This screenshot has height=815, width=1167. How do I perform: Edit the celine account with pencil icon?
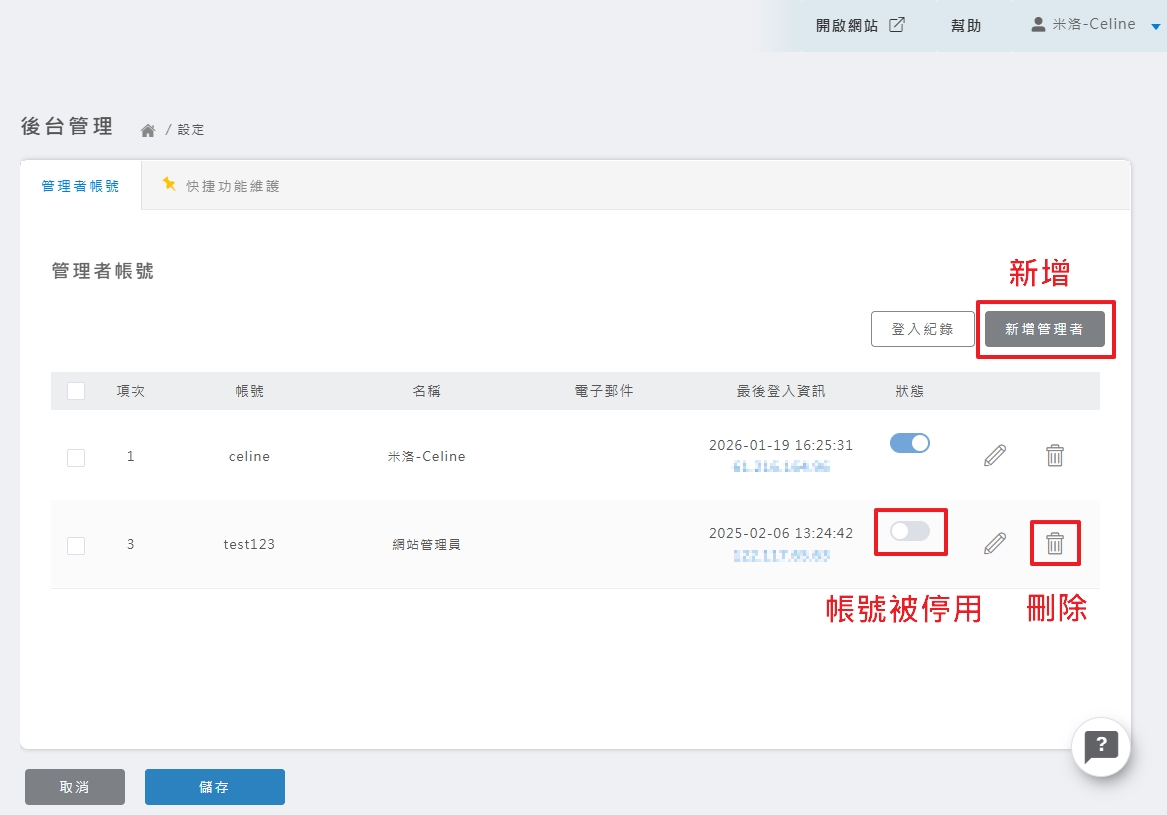(x=994, y=456)
